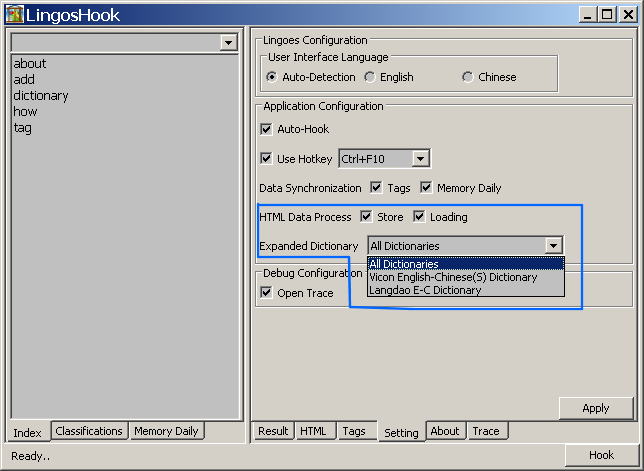Select the word 'how' in the index list

pyautogui.click(x=25, y=111)
